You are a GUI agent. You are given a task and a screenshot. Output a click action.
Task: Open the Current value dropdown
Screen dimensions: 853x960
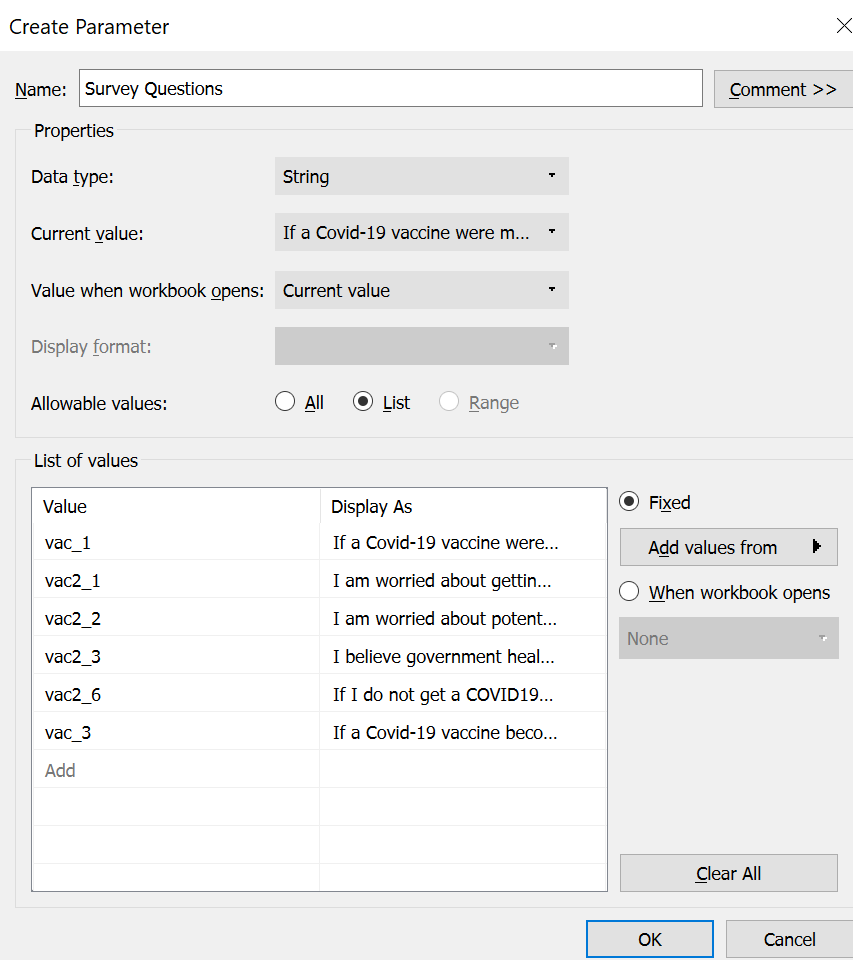pyautogui.click(x=421, y=233)
